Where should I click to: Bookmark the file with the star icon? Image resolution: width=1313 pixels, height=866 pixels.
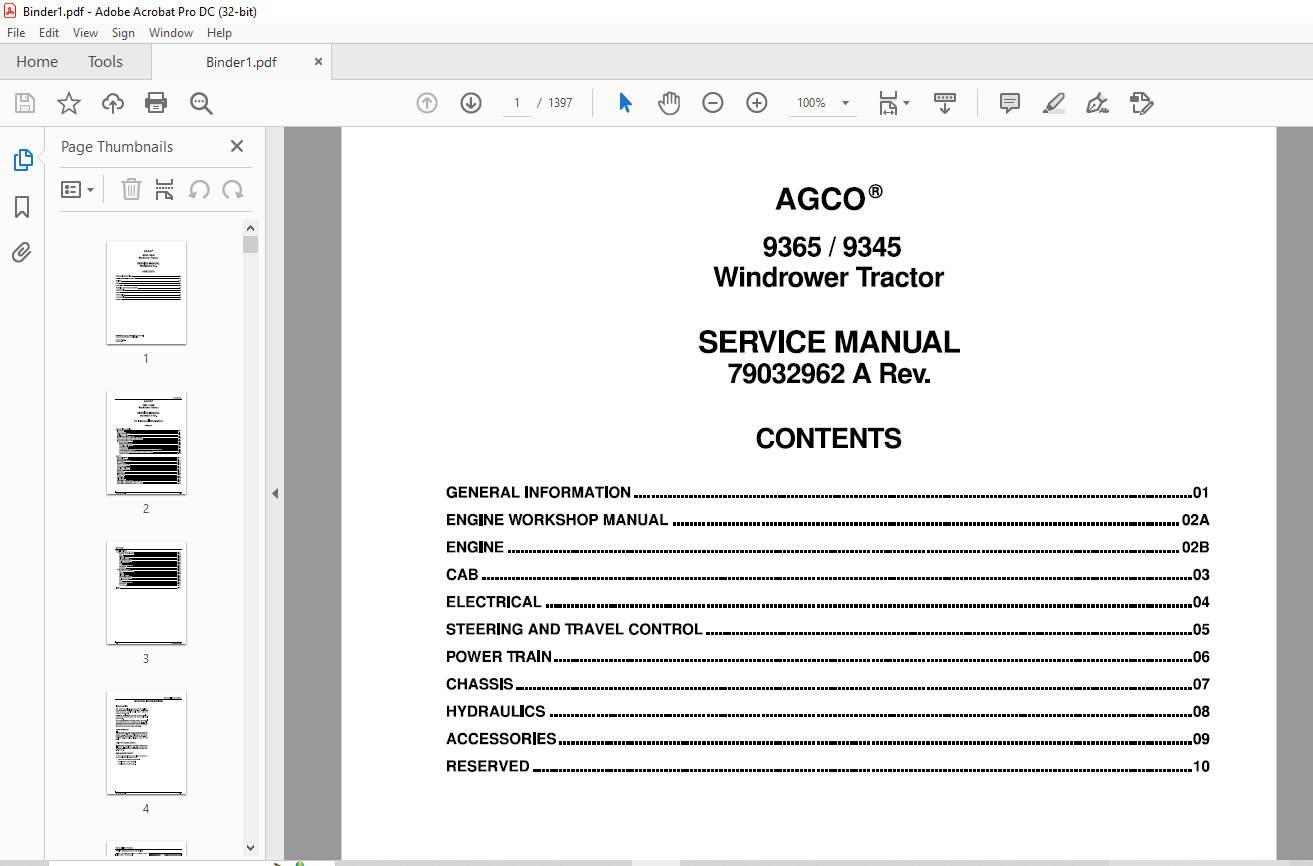(69, 103)
